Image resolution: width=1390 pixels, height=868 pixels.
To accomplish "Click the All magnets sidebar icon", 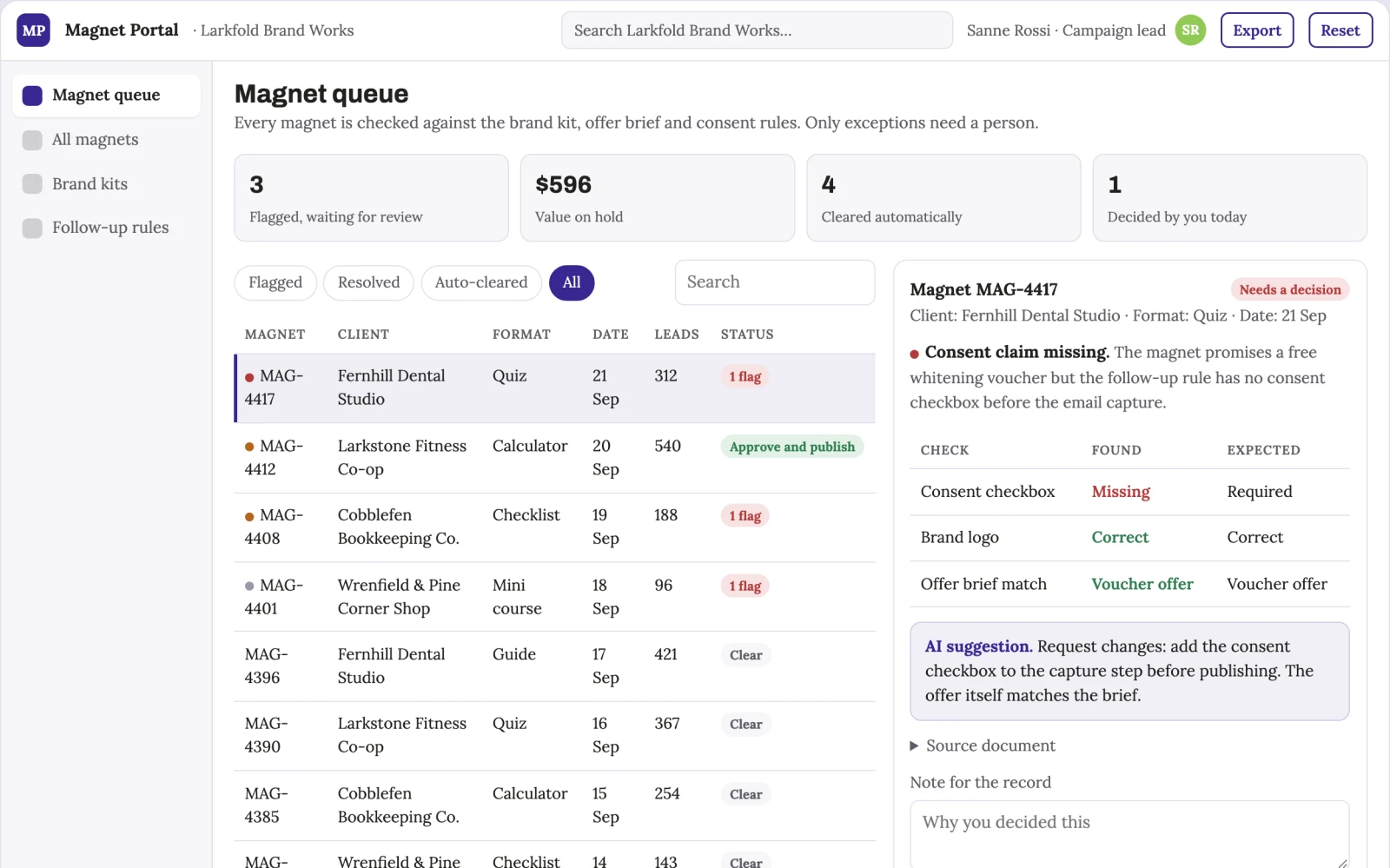I will [x=32, y=140].
